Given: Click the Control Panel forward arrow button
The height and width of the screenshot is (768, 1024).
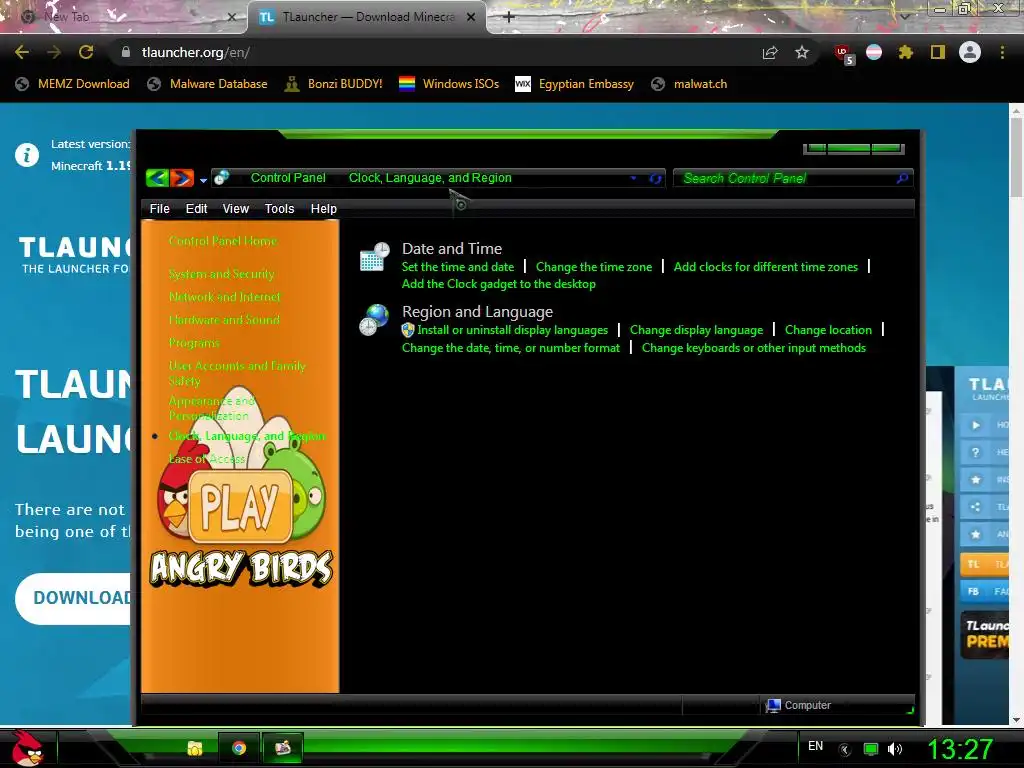Looking at the screenshot, I should point(182,178).
